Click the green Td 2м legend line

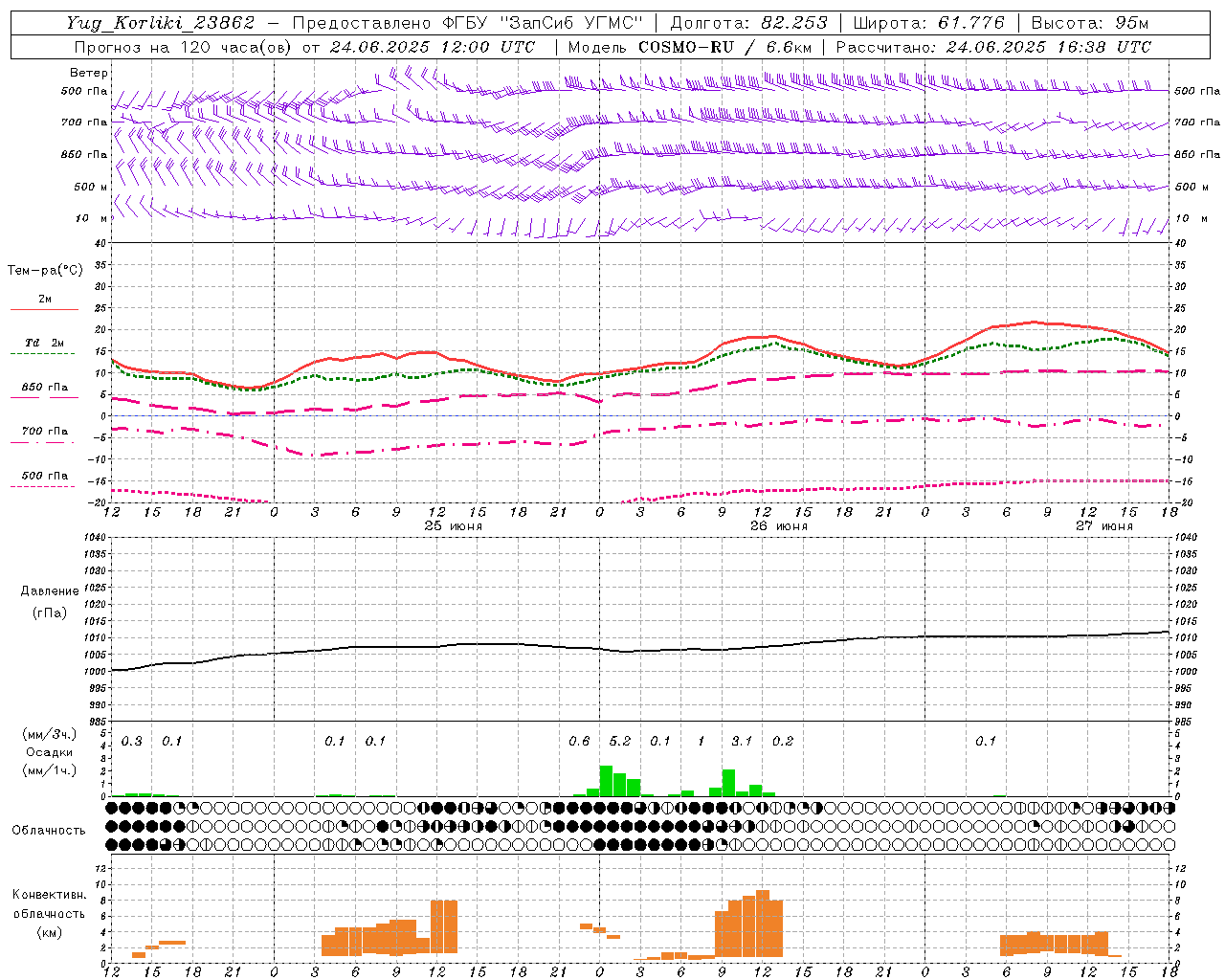pyautogui.click(x=42, y=353)
